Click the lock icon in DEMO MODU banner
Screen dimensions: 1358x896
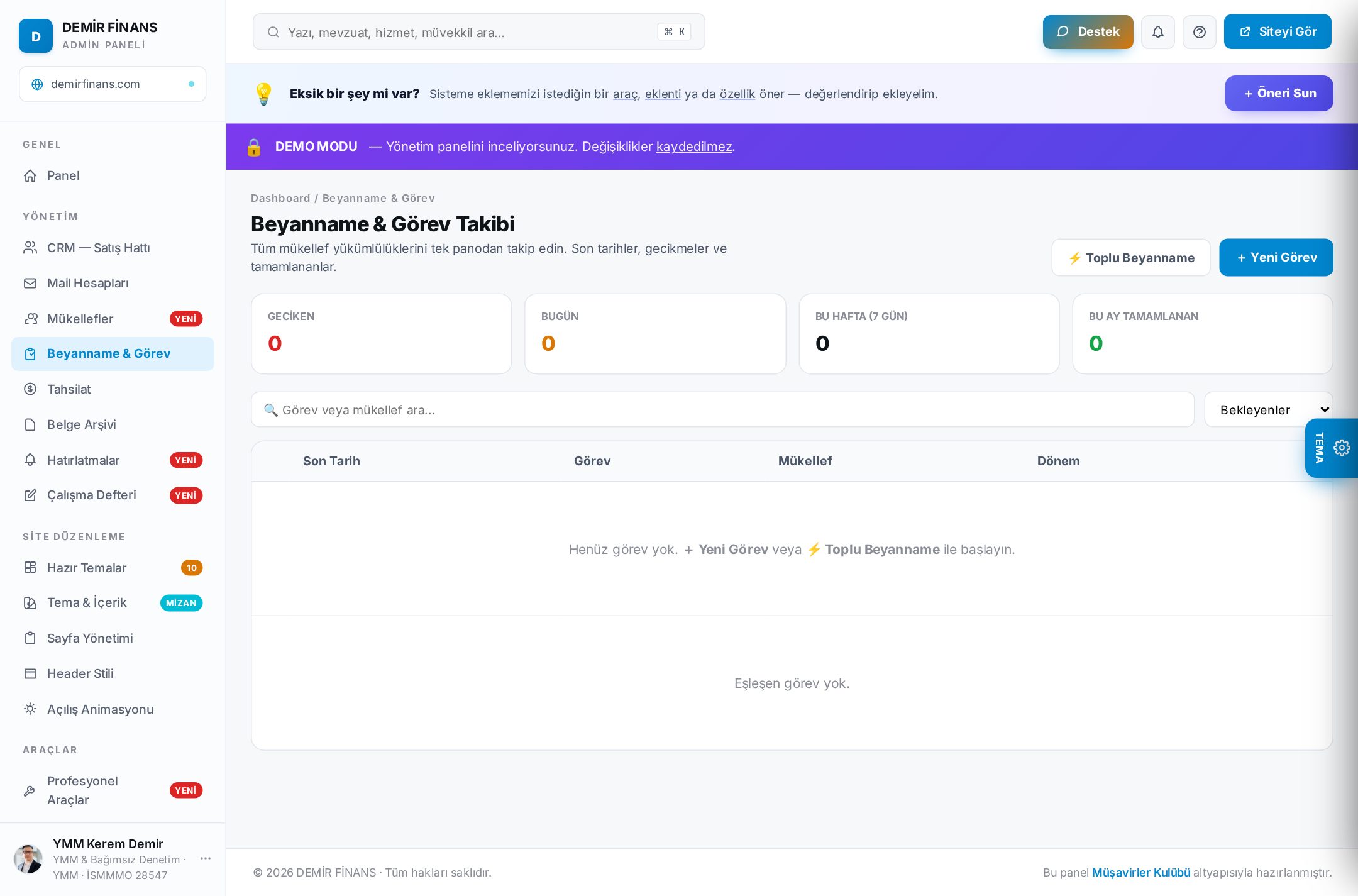(x=253, y=147)
